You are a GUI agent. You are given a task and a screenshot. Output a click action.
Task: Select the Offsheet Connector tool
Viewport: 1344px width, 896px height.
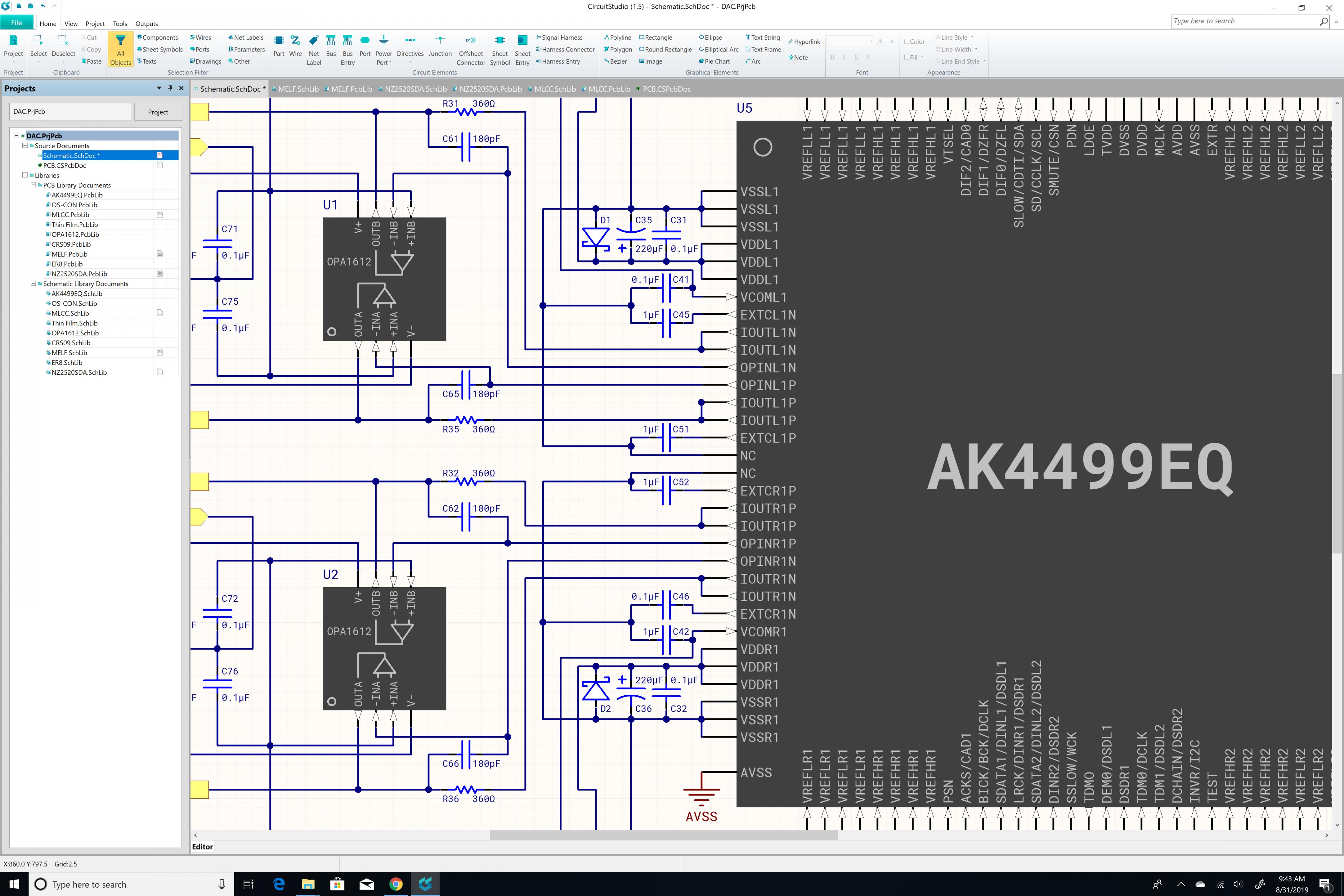point(471,50)
